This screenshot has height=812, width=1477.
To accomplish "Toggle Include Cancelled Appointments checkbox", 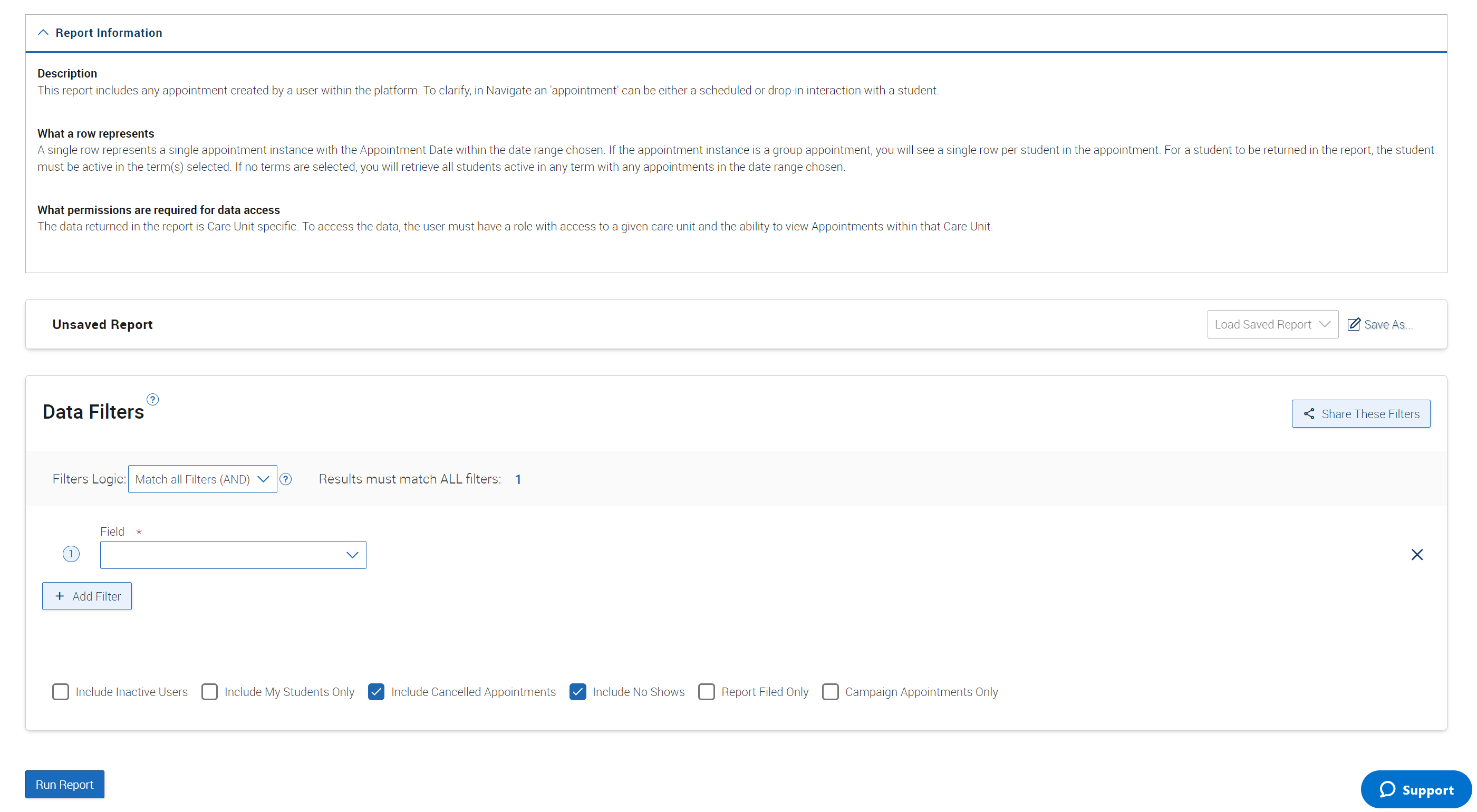I will (x=377, y=691).
